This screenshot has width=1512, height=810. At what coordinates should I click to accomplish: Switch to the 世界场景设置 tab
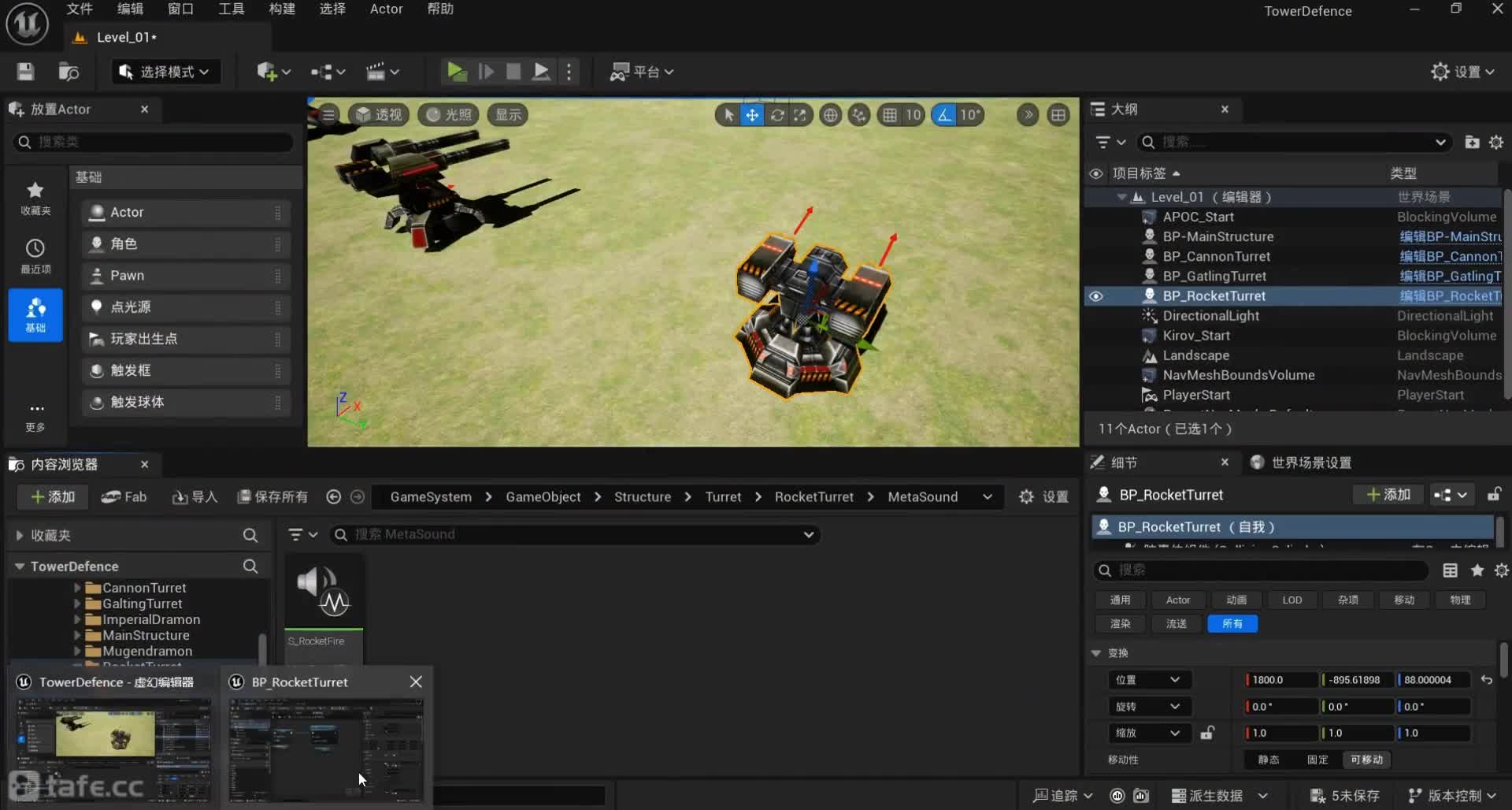tap(1310, 463)
